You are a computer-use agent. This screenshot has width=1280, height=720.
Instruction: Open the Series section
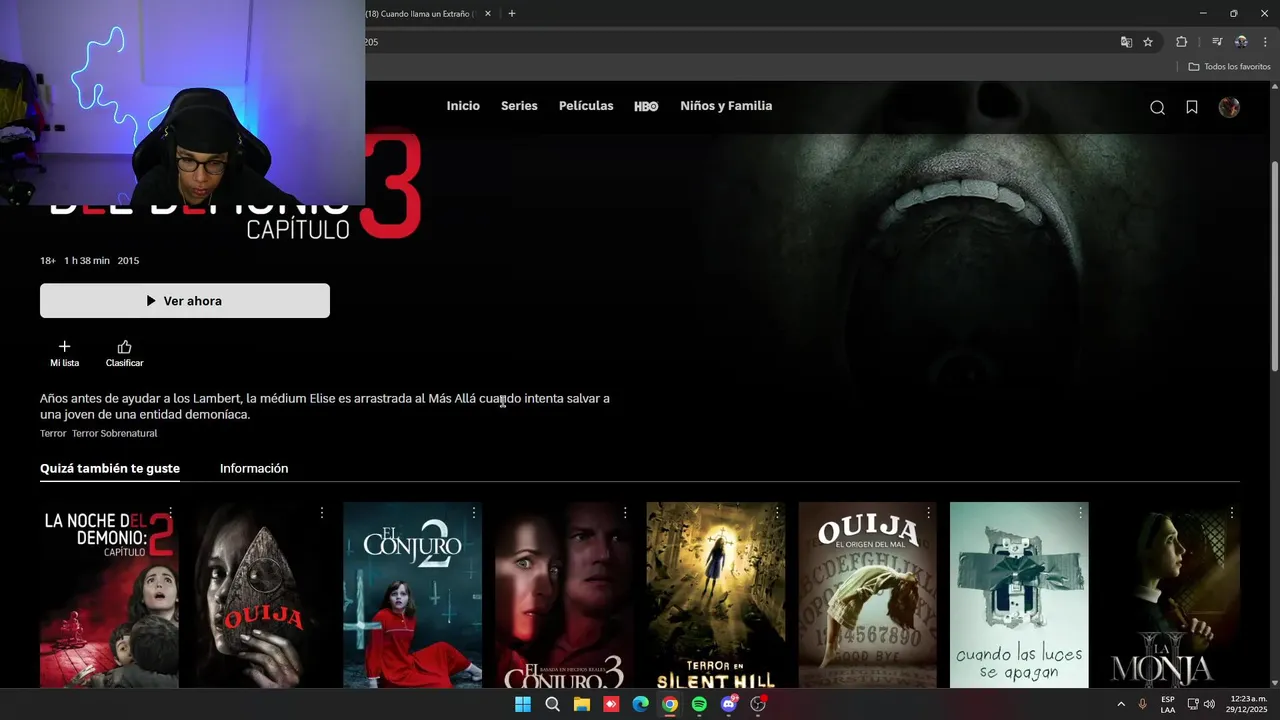tap(519, 106)
